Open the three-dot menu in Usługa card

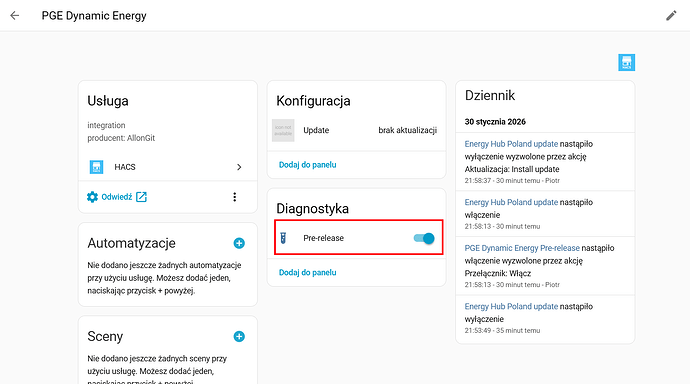pos(235,197)
